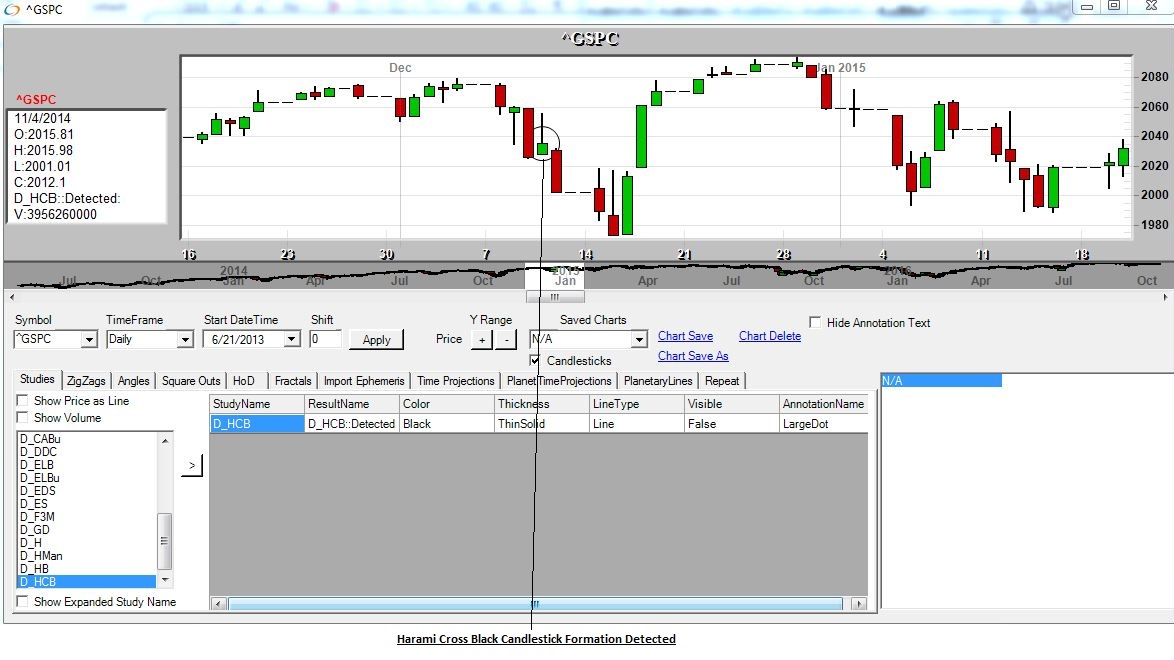Toggle the Candlesticks checkbox
The image size is (1174, 660).
click(x=537, y=360)
